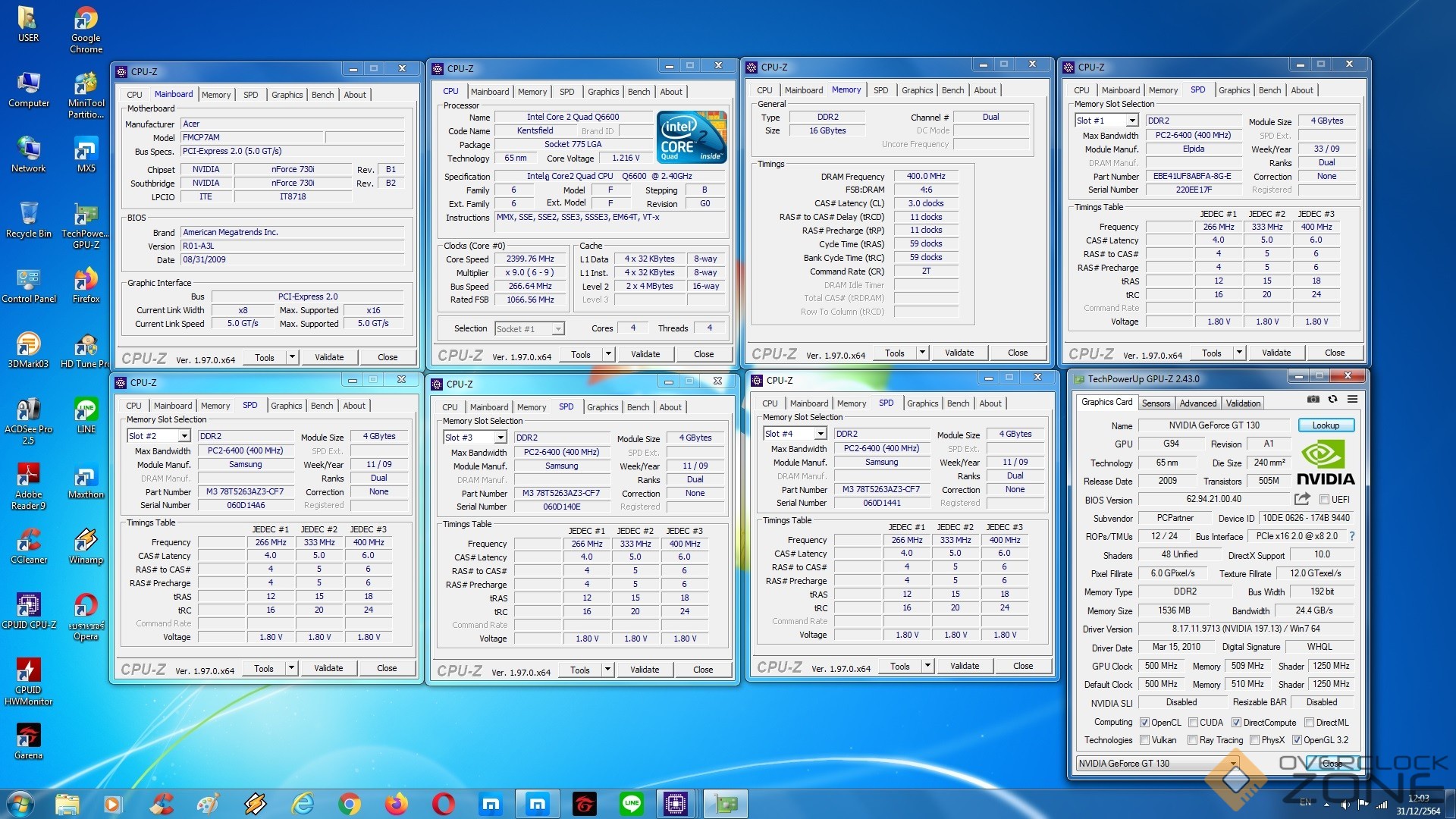The height and width of the screenshot is (819, 1456).
Task: Toggle the OpenCL checkbox
Action: tap(1144, 723)
